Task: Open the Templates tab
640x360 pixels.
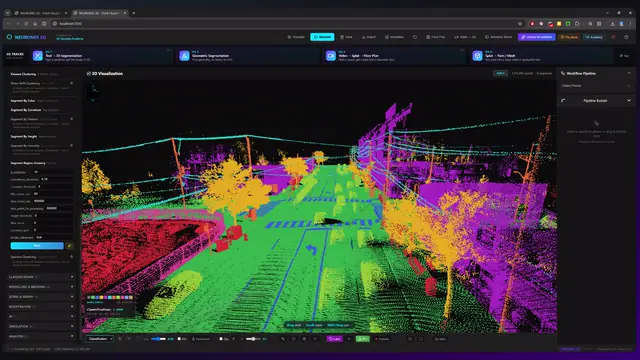Action: [x=395, y=37]
